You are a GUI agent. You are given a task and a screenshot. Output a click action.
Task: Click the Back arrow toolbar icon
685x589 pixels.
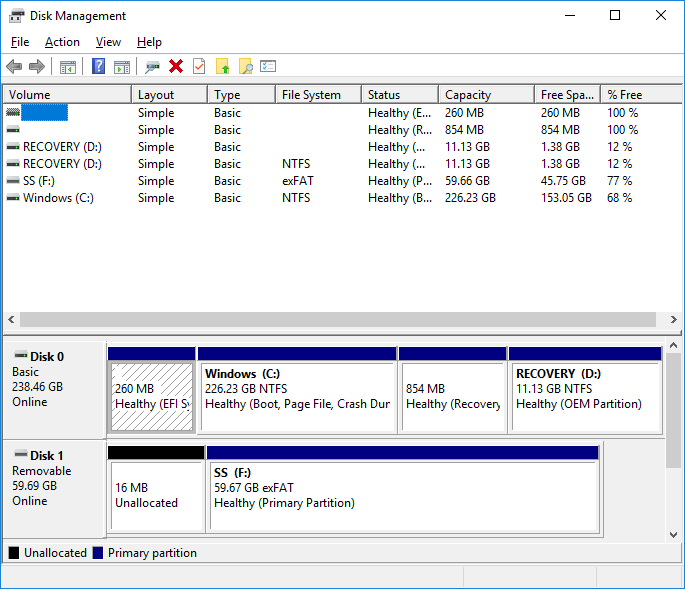[x=14, y=67]
